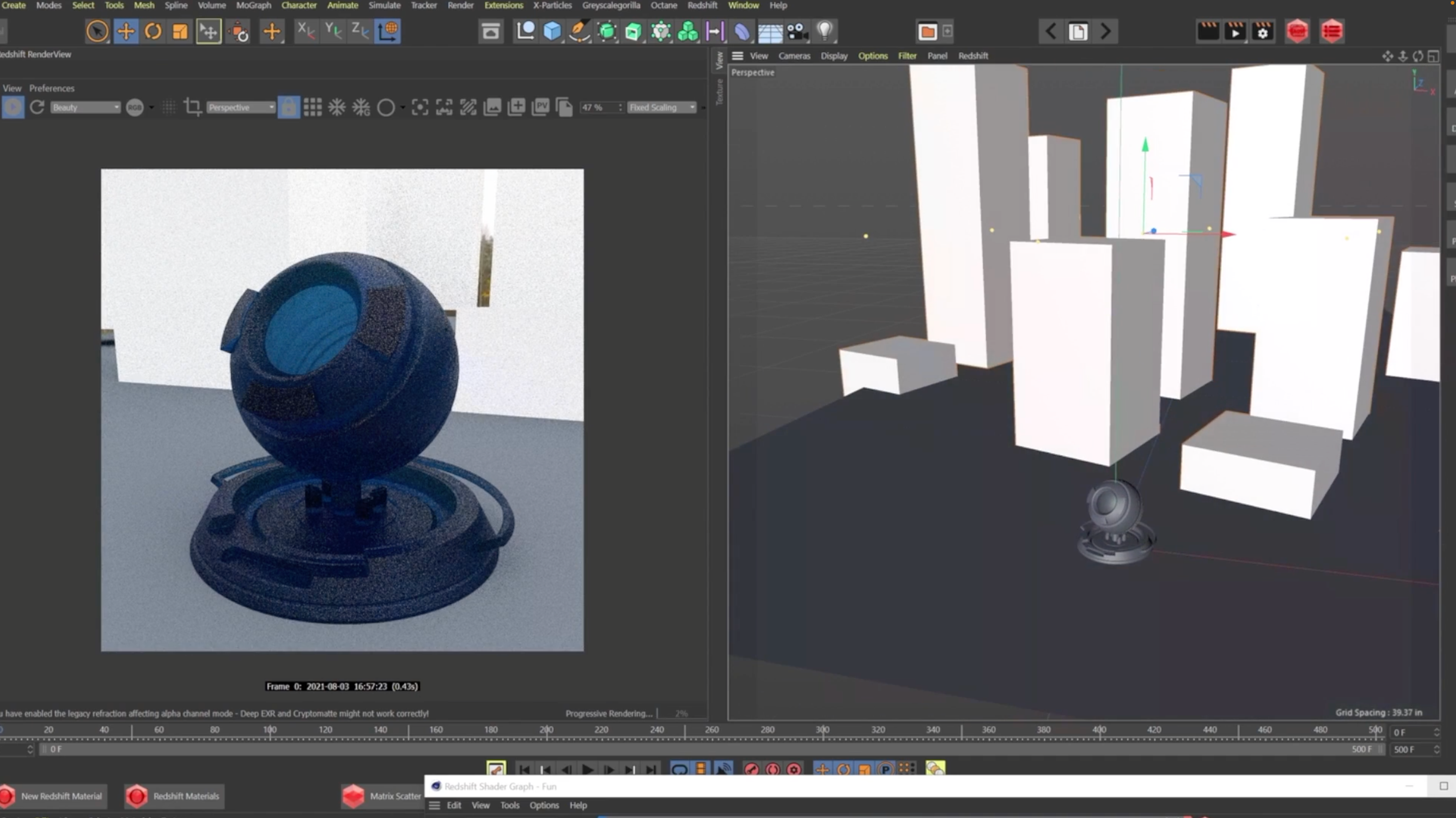1456x818 pixels.
Task: Click the Matrix Scatter button
Action: pos(382,796)
